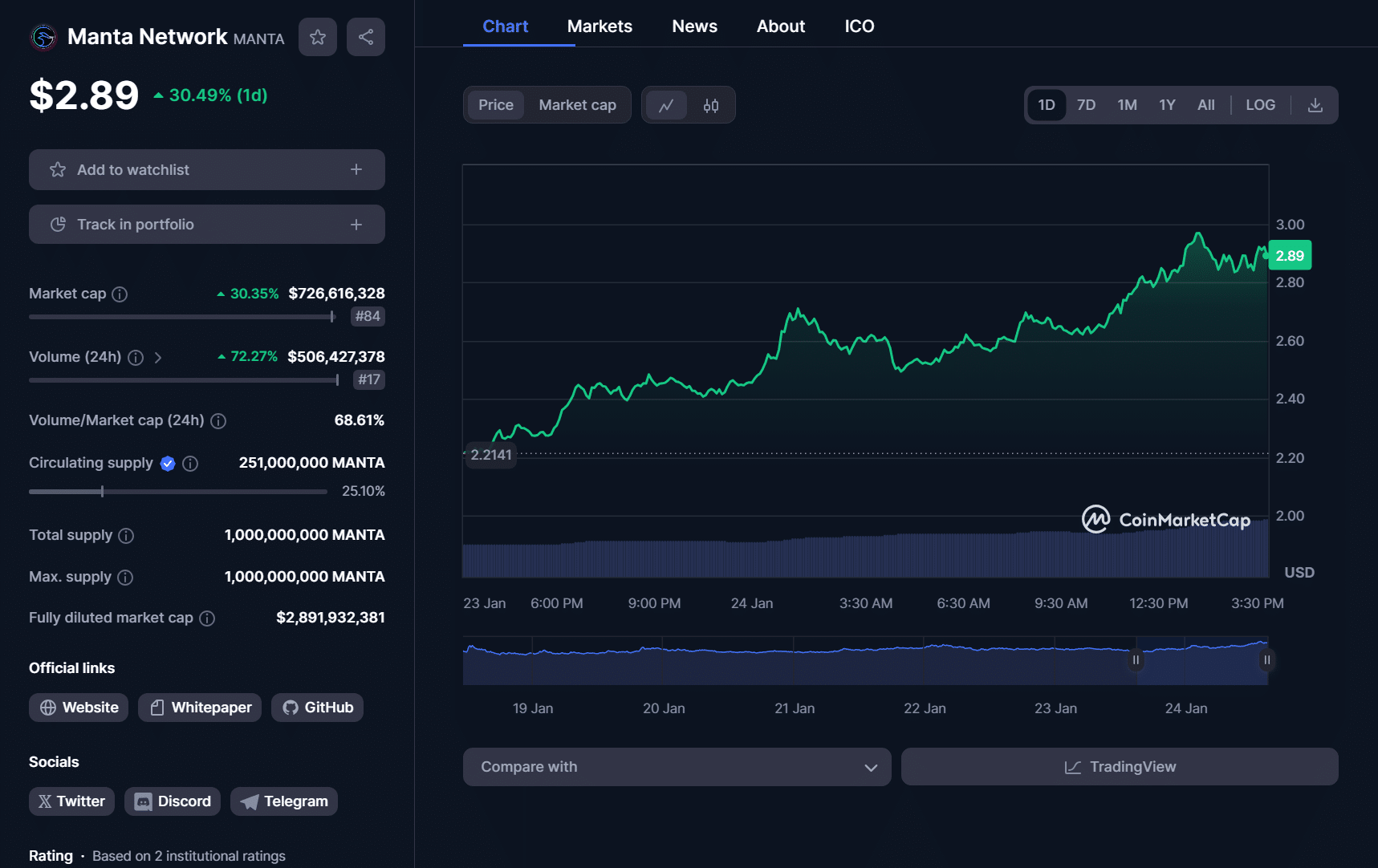
Task: Click the star favorite icon near title
Action: 318,37
